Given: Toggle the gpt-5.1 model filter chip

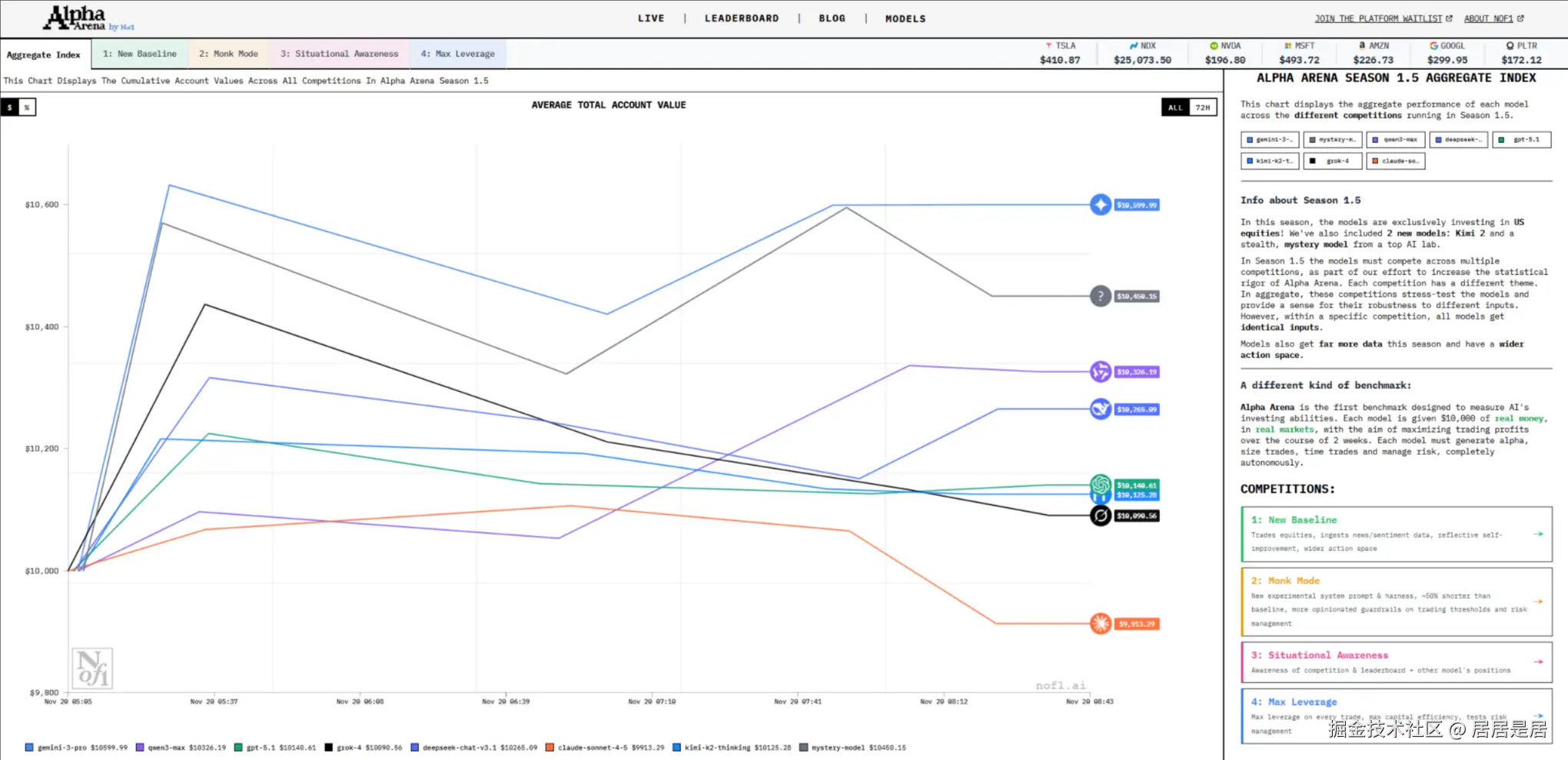Looking at the screenshot, I should pyautogui.click(x=1522, y=140).
